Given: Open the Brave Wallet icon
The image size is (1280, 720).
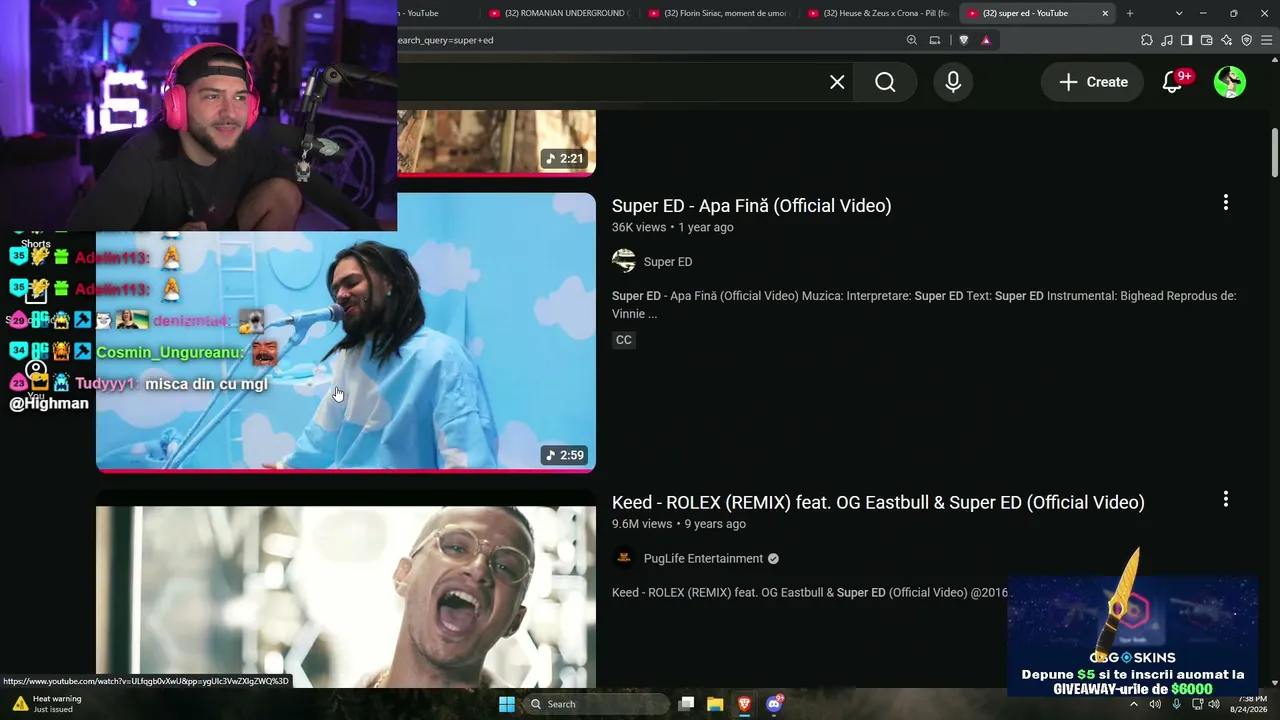Looking at the screenshot, I should click(x=1207, y=40).
